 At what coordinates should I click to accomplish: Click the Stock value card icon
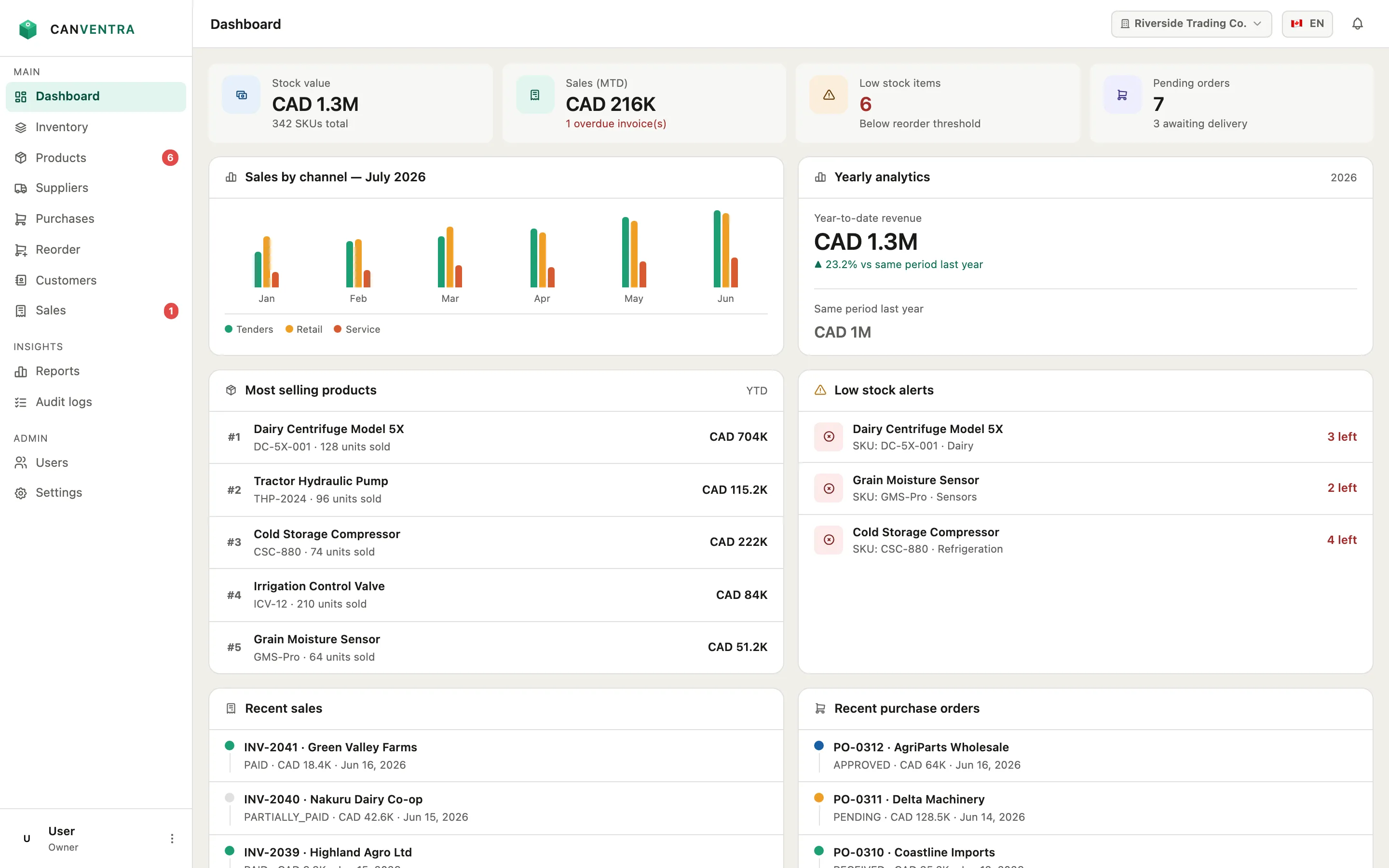[x=242, y=95]
